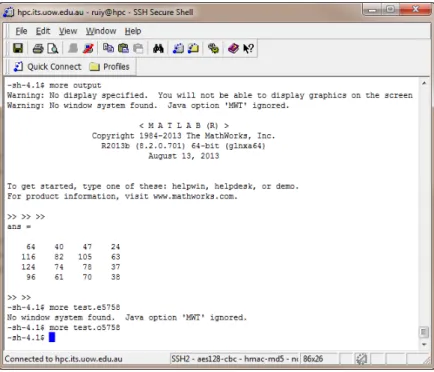This screenshot has height=372, width=434.
Task: Open New File Transfer Window icon
Action: 193,49
